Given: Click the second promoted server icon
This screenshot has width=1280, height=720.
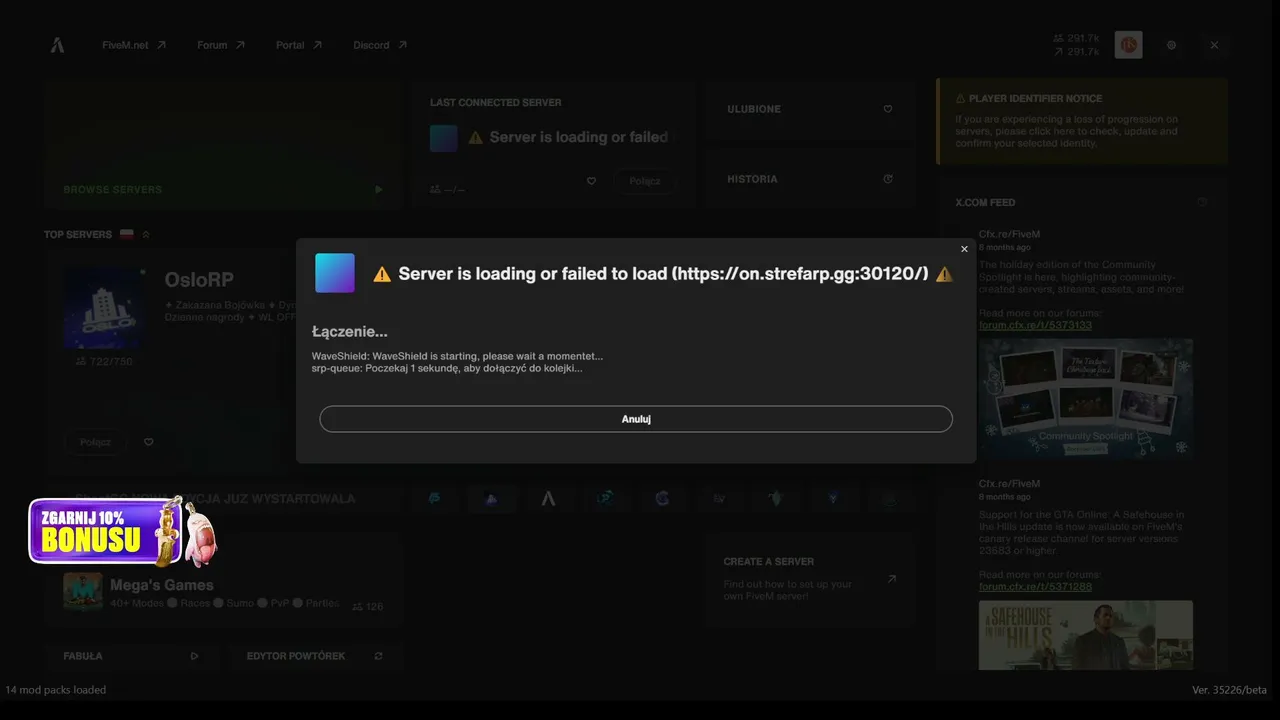Looking at the screenshot, I should click(491, 498).
